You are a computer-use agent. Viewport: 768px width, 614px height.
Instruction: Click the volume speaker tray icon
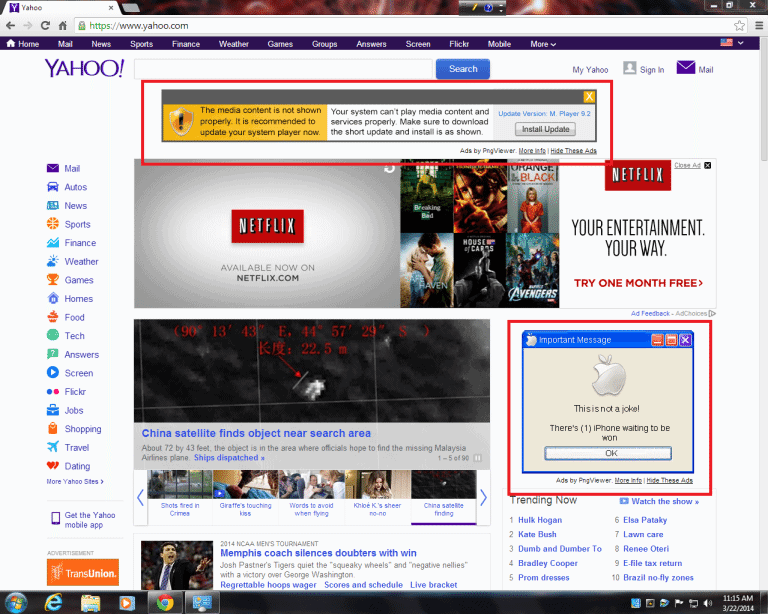click(x=708, y=603)
